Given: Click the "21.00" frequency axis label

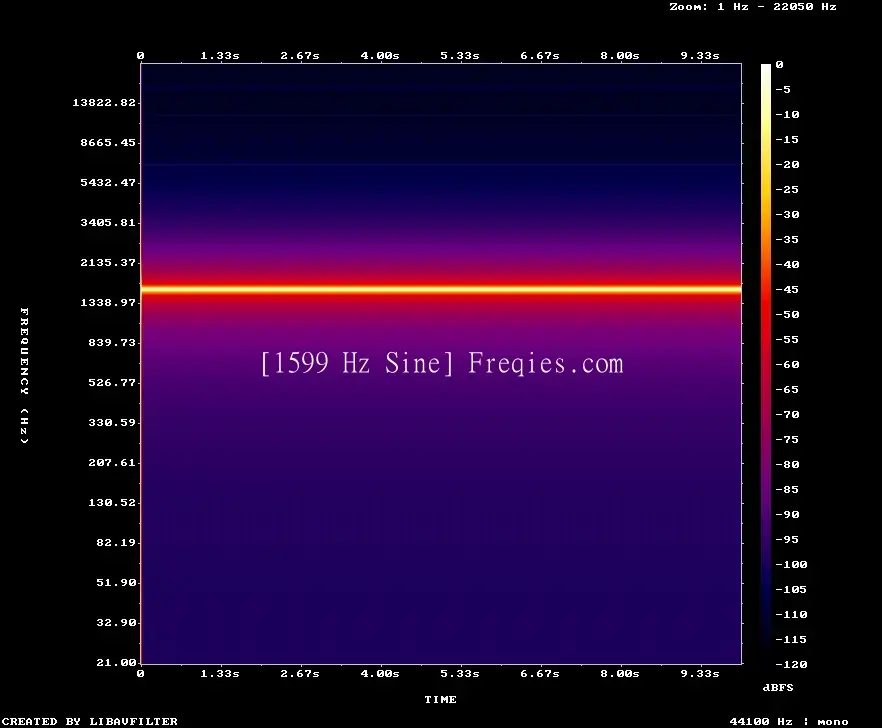Looking at the screenshot, I should (116, 662).
